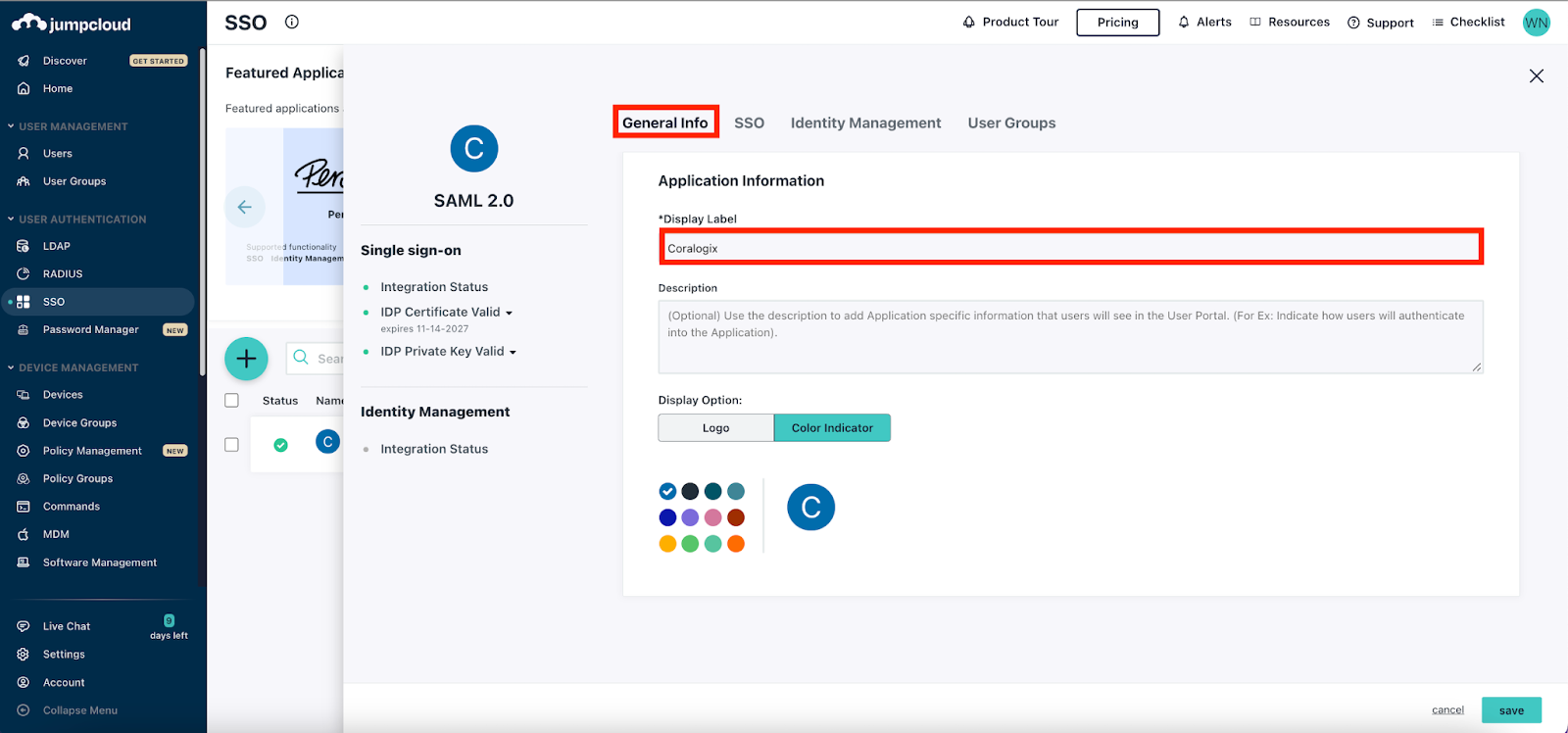Screen dimensions: 1568x733
Task: Click the Pricing button
Action: pos(1118,23)
